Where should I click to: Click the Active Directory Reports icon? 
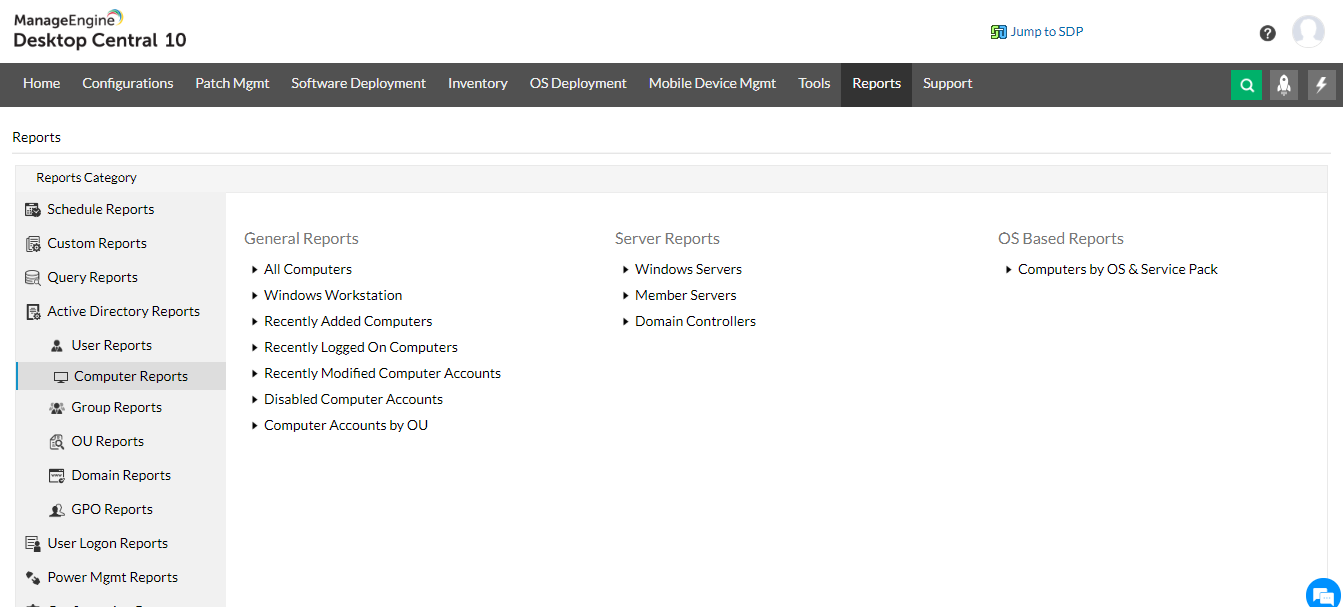click(x=32, y=312)
